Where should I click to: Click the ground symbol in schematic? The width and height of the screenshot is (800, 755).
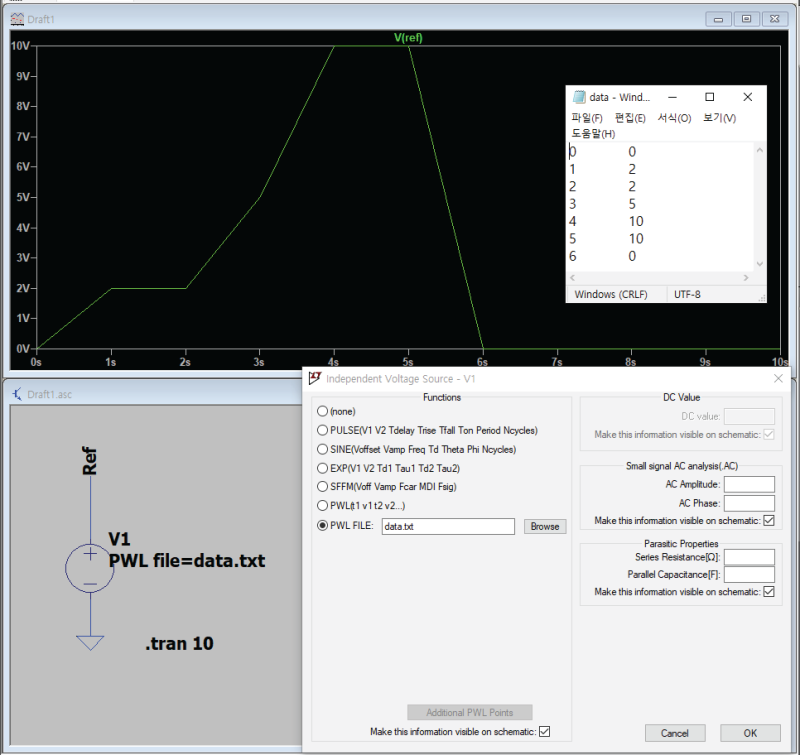90,641
